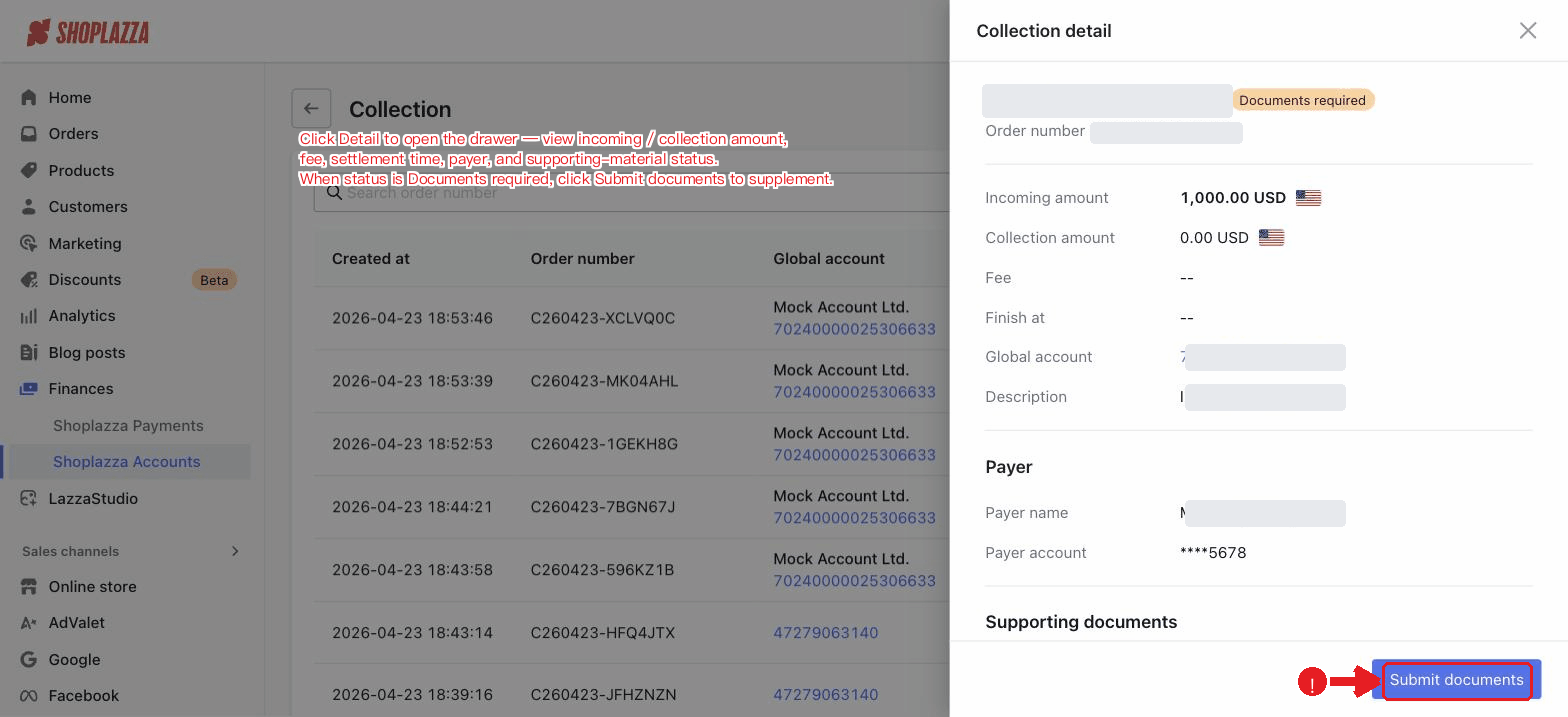The image size is (1568, 717).
Task: Click the Beta badge next to Discounts
Action: (x=214, y=280)
